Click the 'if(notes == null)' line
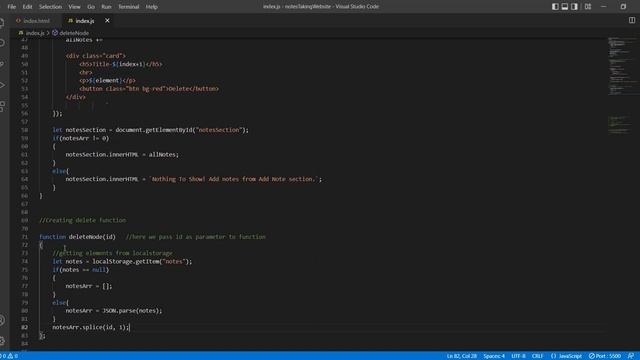 pos(80,270)
